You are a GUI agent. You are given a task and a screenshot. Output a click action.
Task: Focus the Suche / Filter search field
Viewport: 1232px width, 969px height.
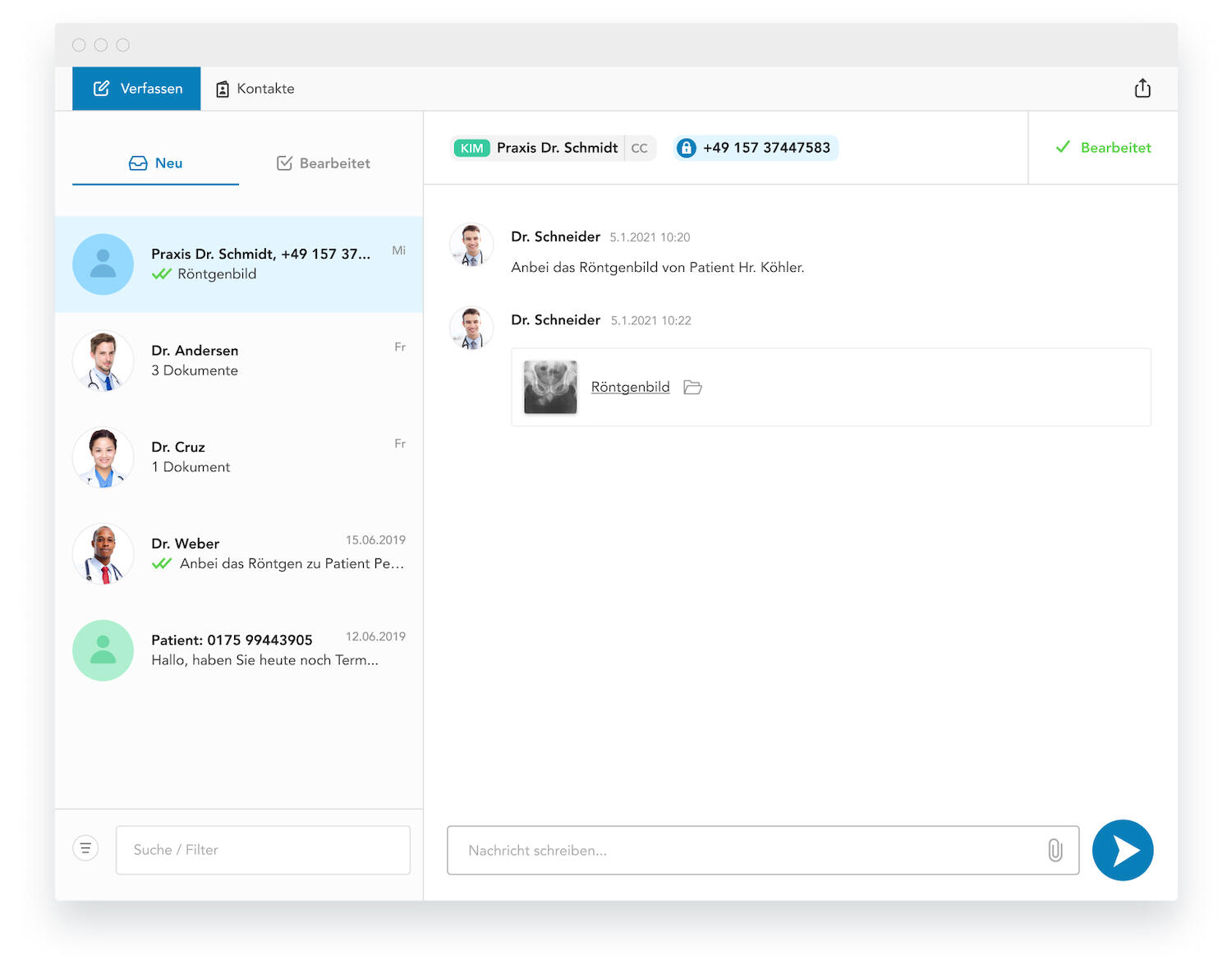pyautogui.click(x=263, y=850)
